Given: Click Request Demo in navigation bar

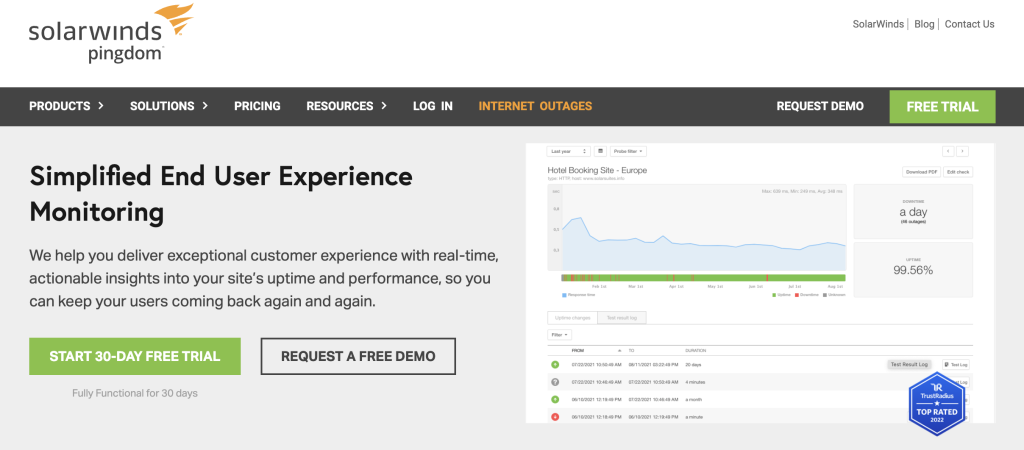Looking at the screenshot, I should click(820, 106).
